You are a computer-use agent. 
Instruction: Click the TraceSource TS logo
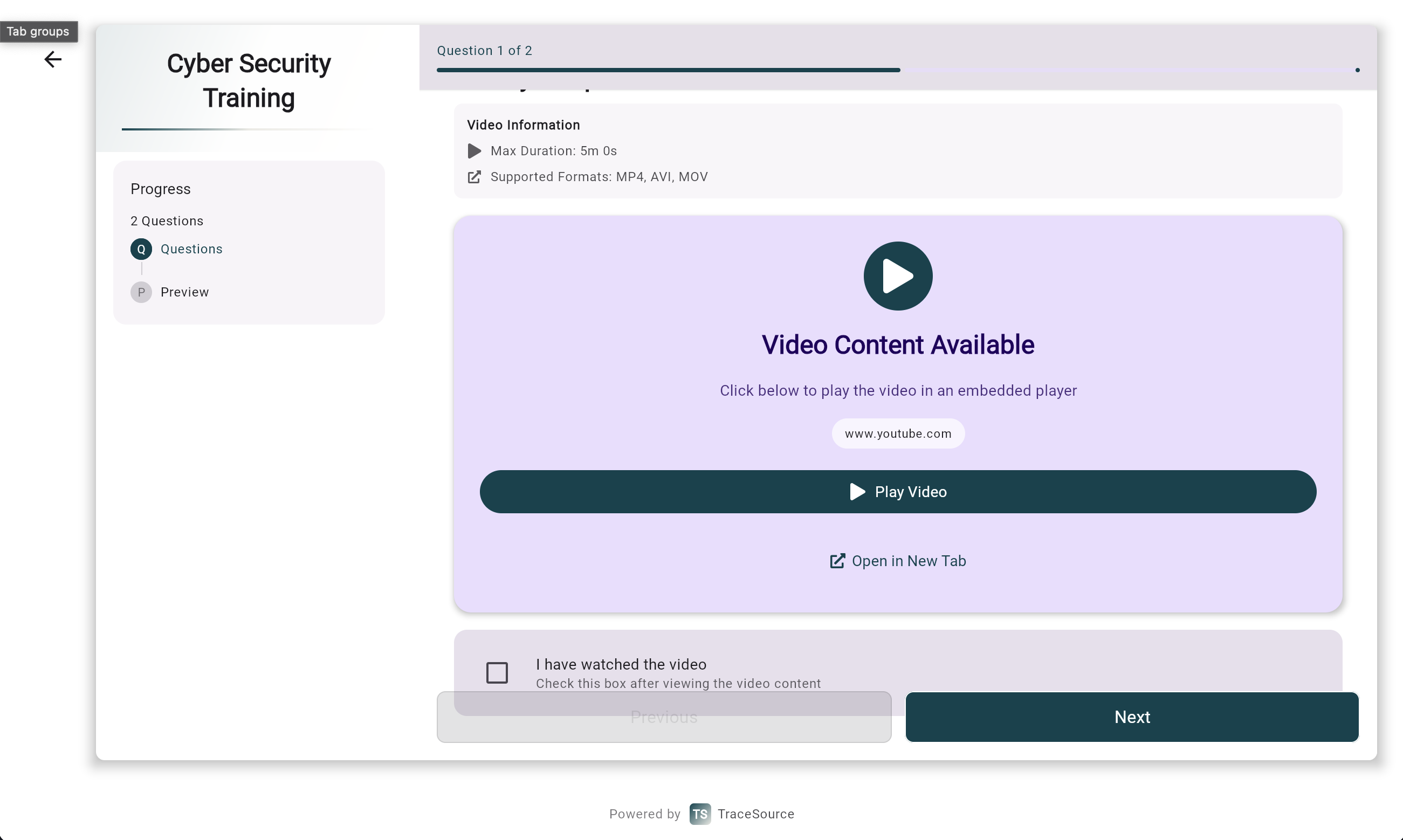pyautogui.click(x=699, y=814)
